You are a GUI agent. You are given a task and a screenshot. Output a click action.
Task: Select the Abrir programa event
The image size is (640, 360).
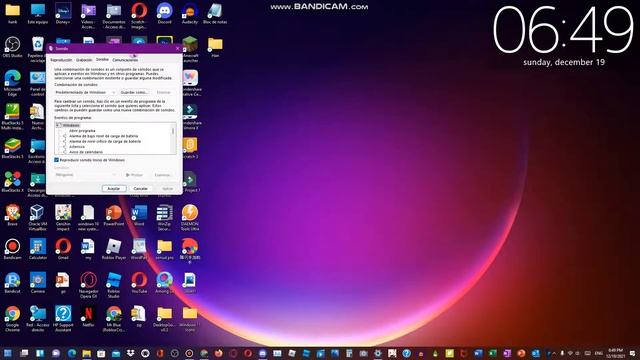82,131
